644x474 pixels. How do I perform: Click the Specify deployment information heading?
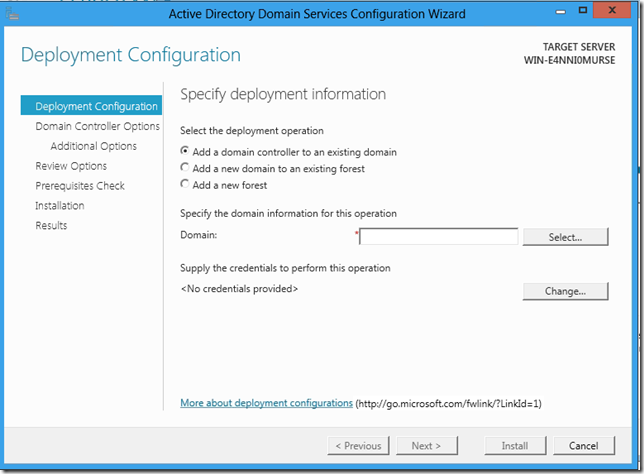(283, 94)
